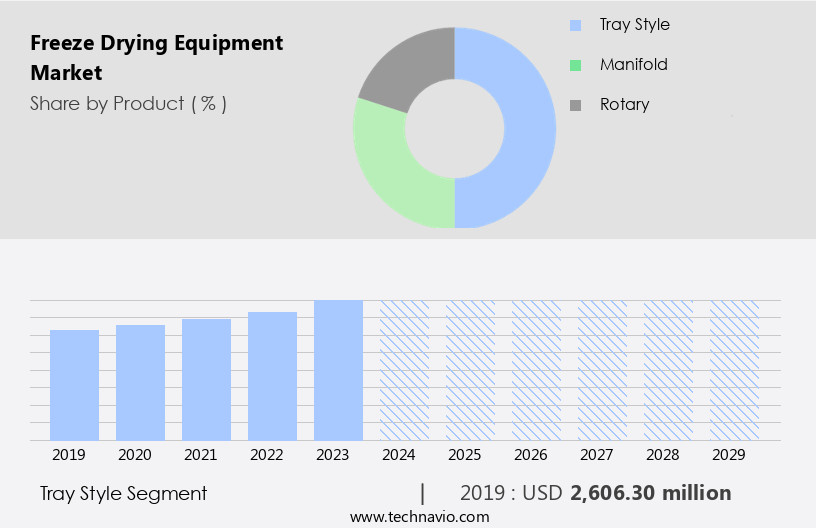Viewport: 816px width, 528px height.
Task: Click the blue Tray Style legend swatch
Action: (575, 25)
